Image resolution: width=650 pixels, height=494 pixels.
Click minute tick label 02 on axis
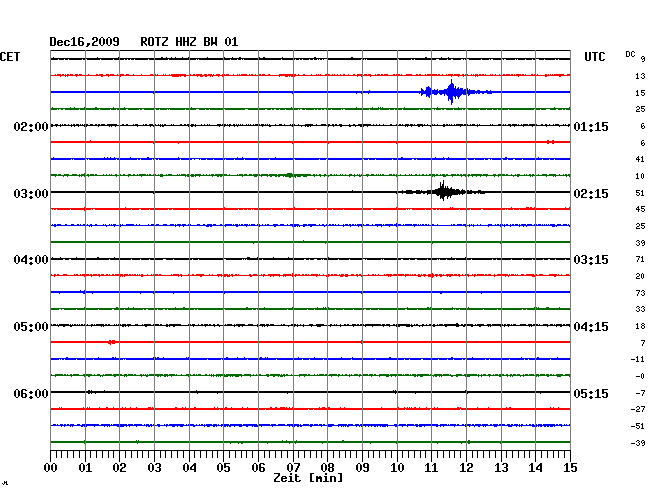[119, 468]
